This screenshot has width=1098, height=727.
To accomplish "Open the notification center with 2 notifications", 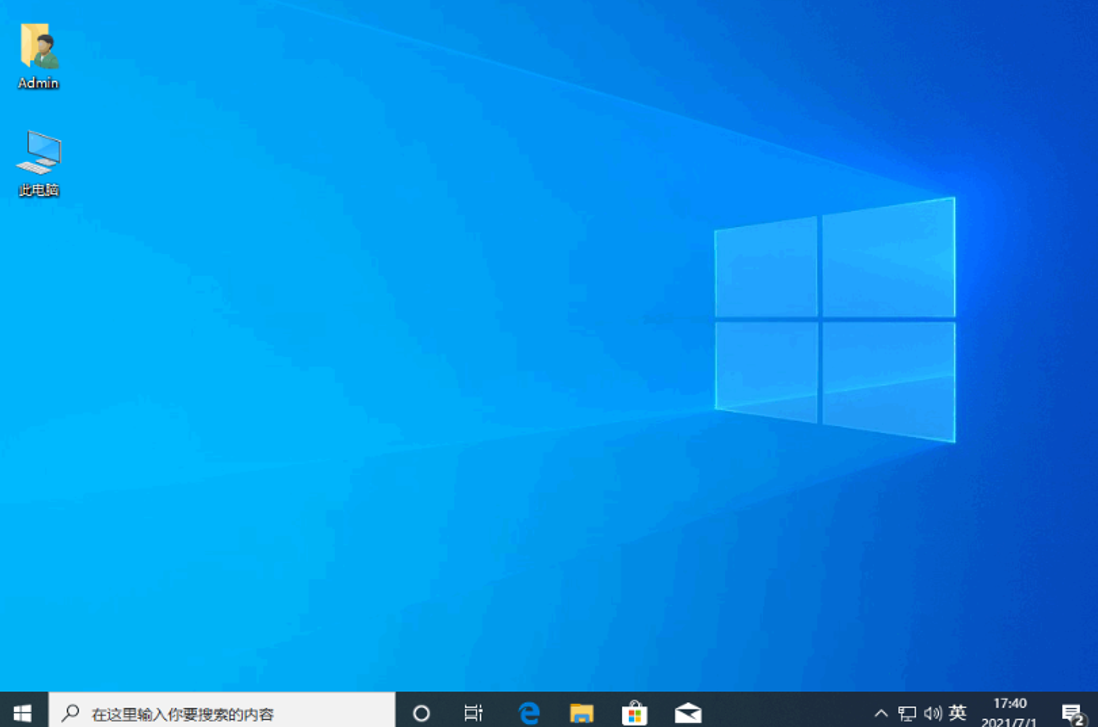I will pos(1072,713).
